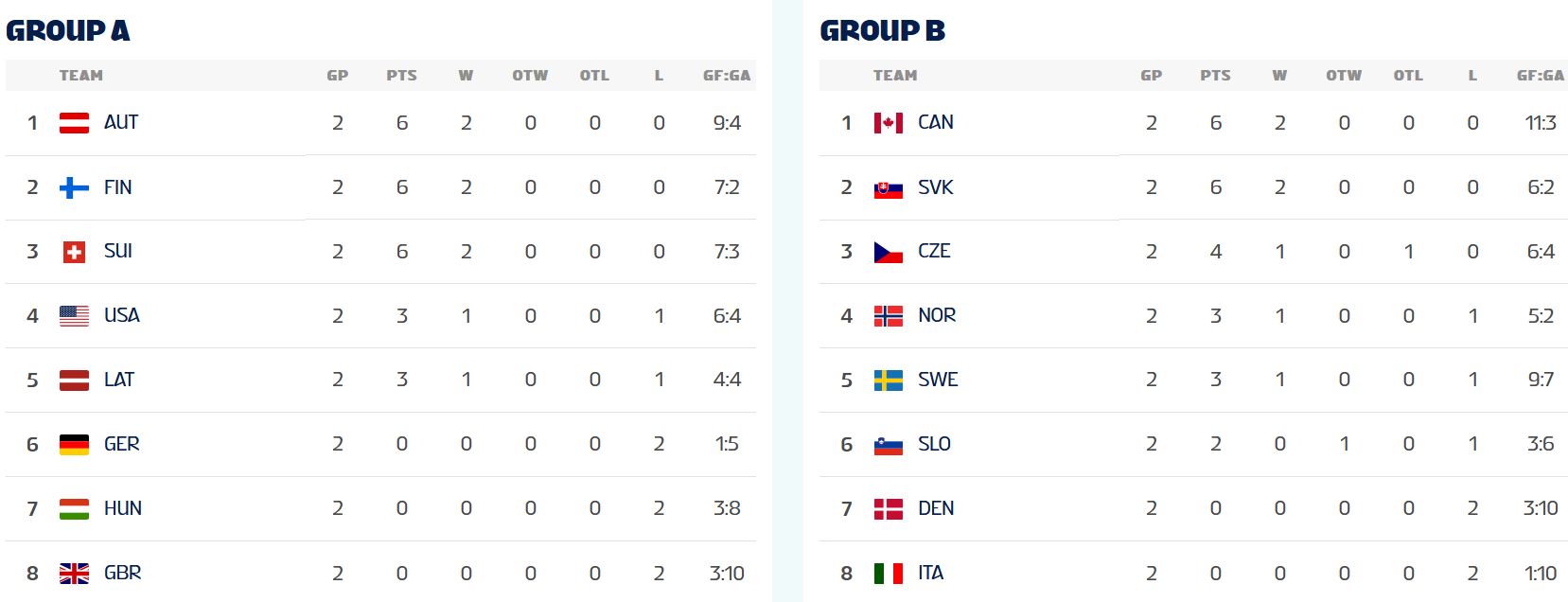Click the Austria flag icon

pos(74,123)
